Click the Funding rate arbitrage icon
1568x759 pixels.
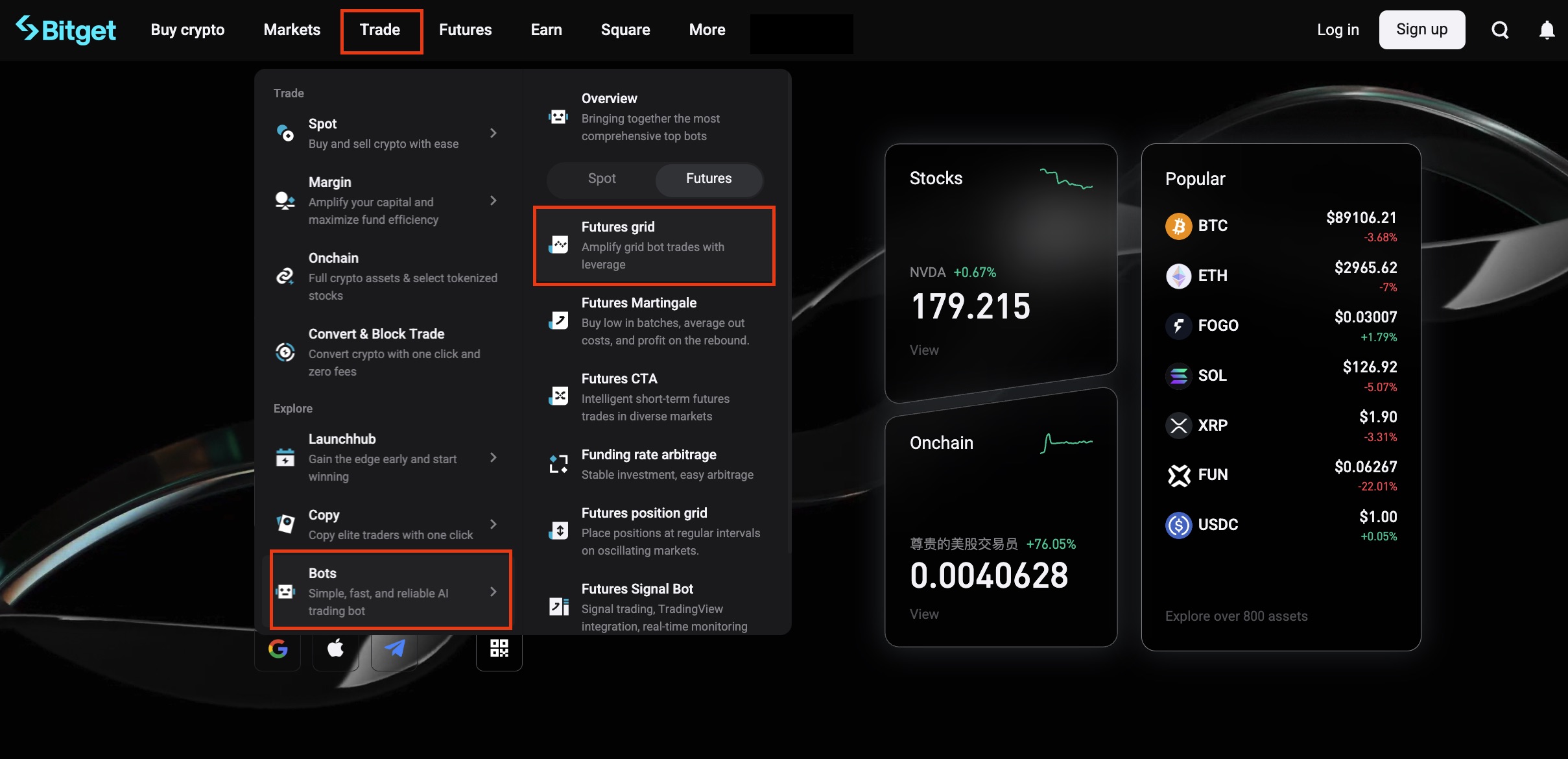pos(558,463)
